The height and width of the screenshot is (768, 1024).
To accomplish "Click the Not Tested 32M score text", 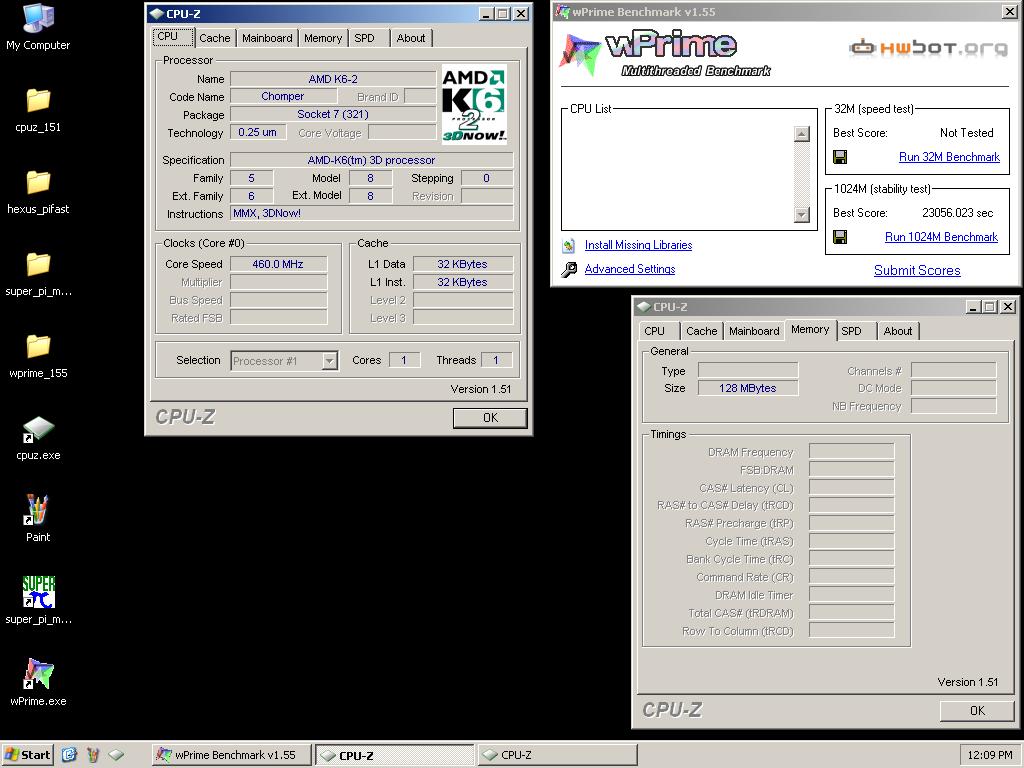I will pos(967,133).
